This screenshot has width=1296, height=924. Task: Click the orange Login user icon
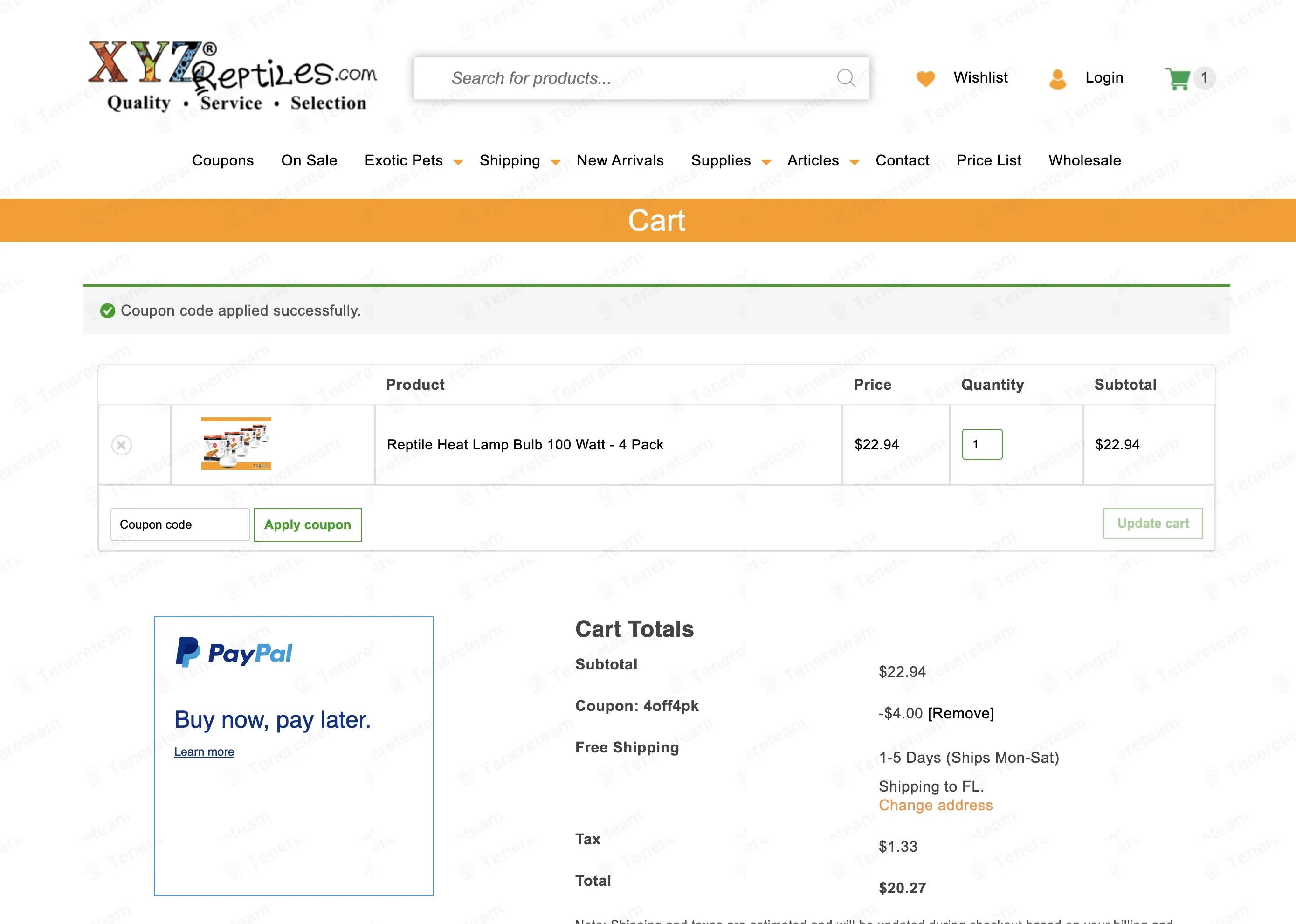[1058, 79]
